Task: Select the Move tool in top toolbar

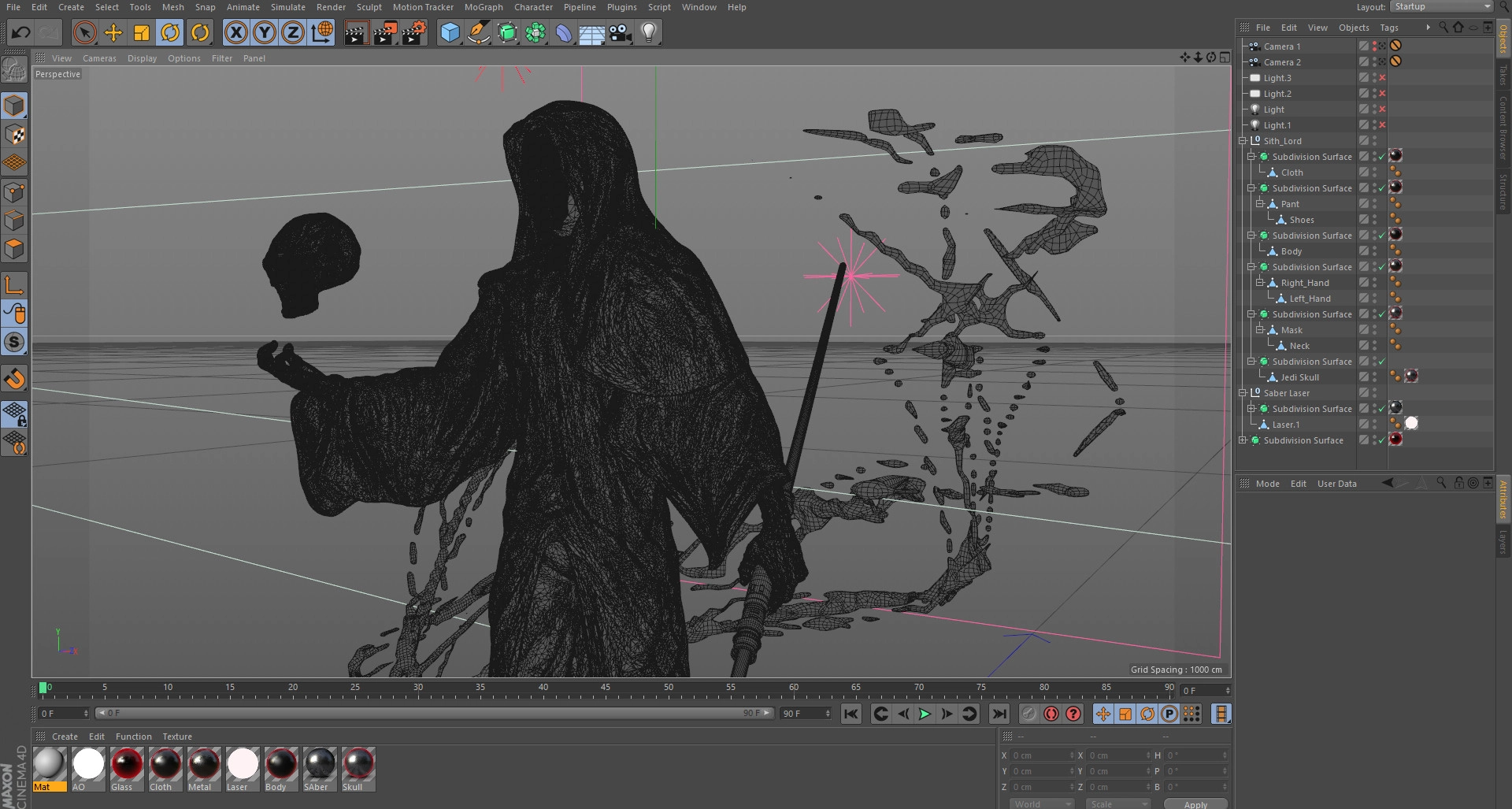Action: (x=113, y=32)
